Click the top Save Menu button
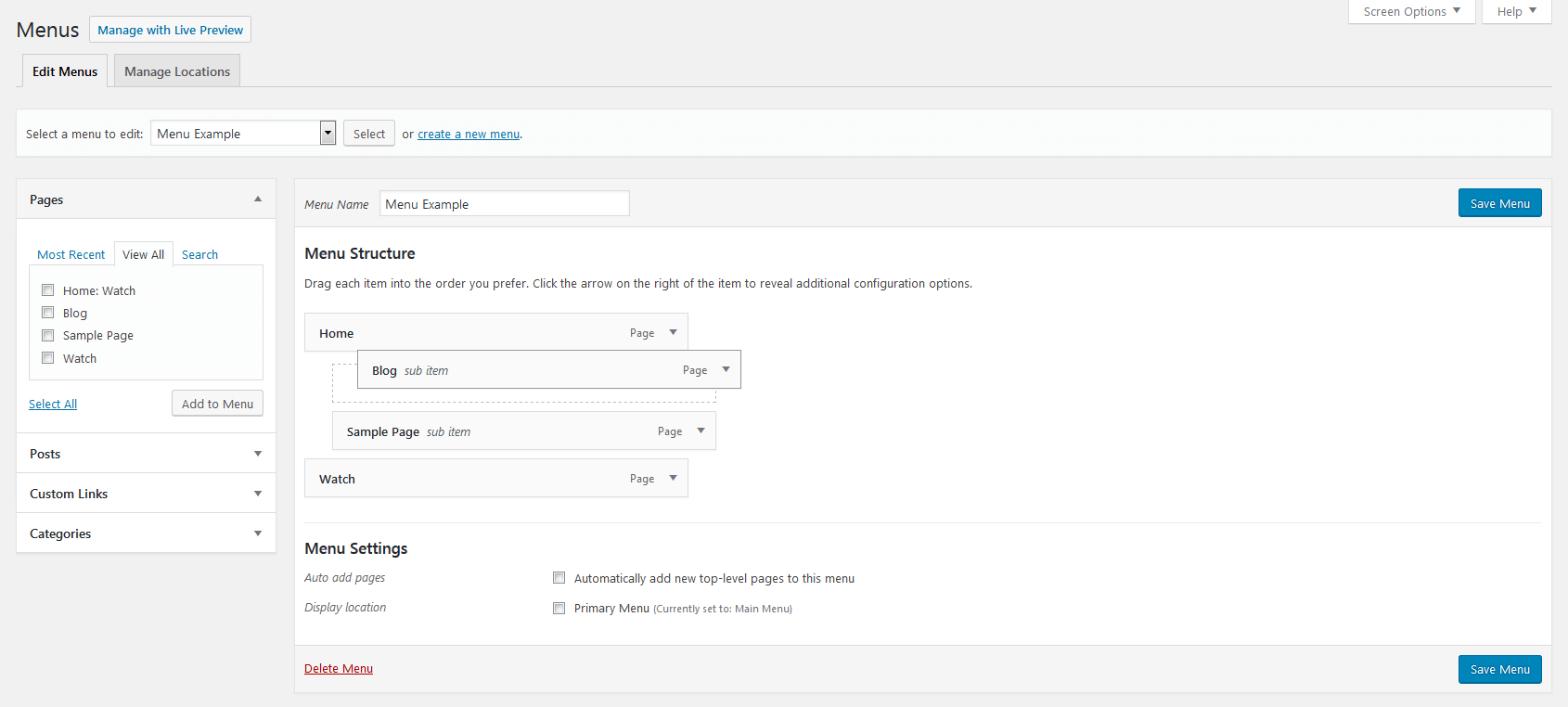Screen dimensions: 1568x707 click(x=1499, y=203)
